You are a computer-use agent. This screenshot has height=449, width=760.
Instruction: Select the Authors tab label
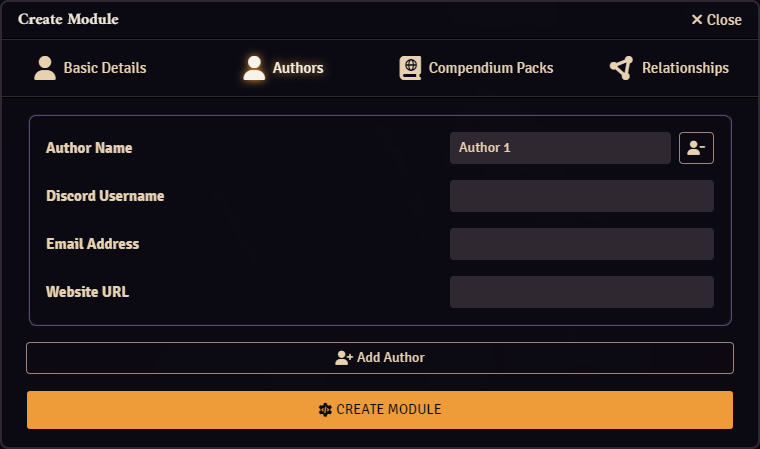click(298, 68)
